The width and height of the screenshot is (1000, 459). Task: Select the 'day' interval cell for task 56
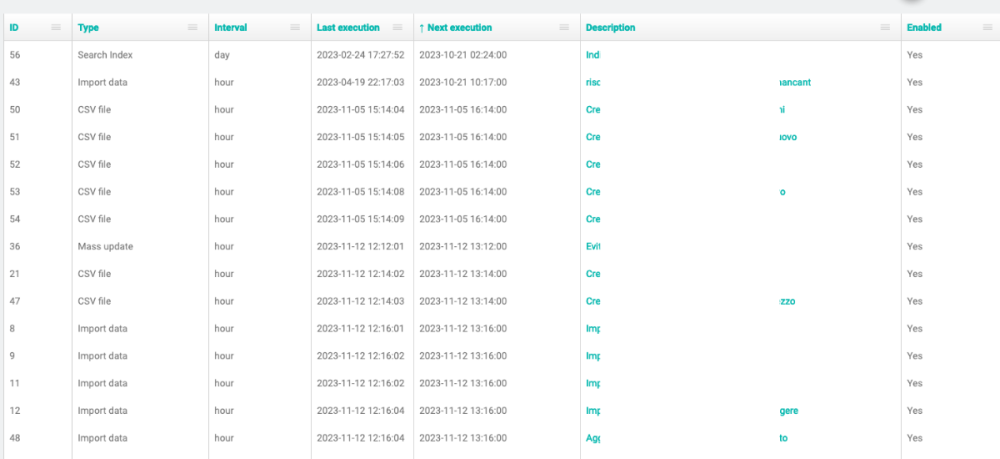(x=222, y=55)
